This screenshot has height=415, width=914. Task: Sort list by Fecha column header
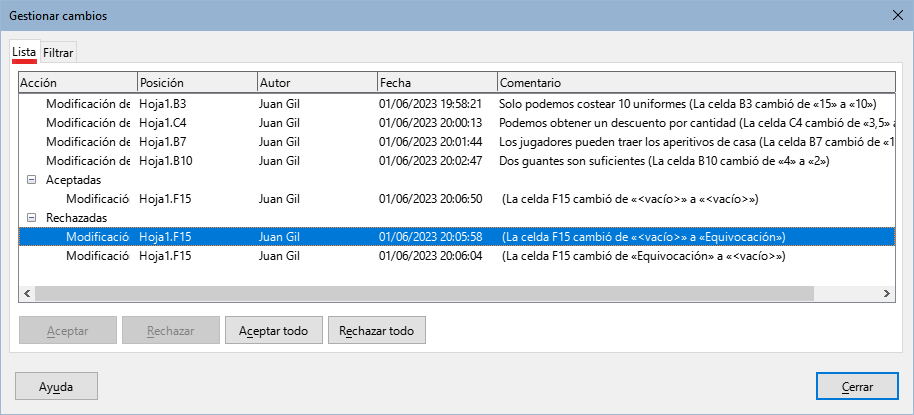point(435,82)
